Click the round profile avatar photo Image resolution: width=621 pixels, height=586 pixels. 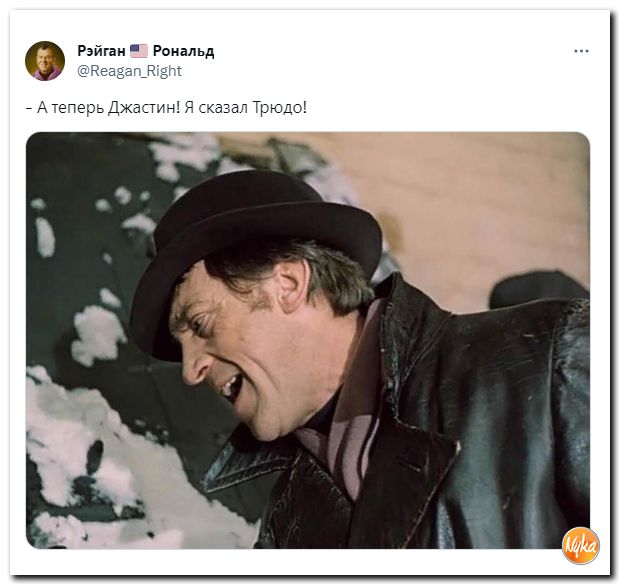pyautogui.click(x=45, y=61)
